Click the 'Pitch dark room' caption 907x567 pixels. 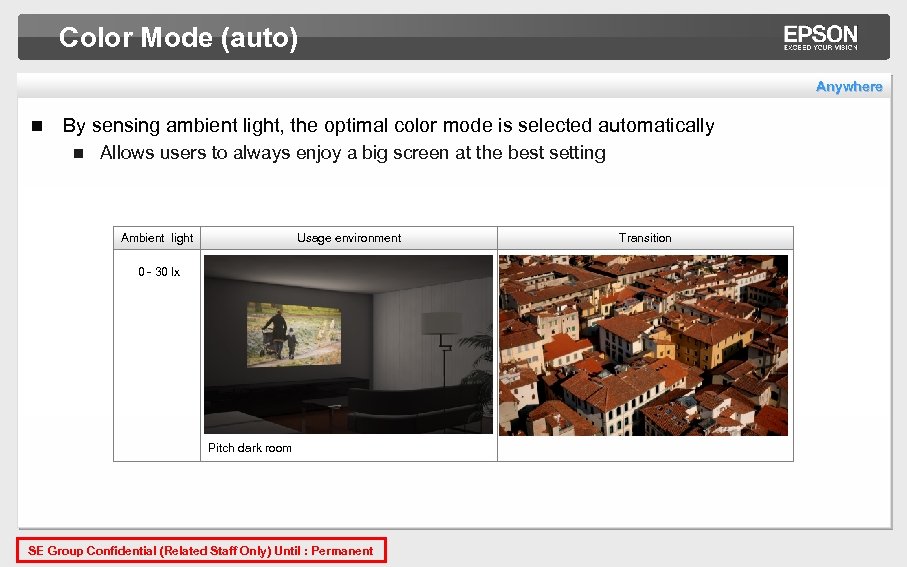click(x=250, y=448)
